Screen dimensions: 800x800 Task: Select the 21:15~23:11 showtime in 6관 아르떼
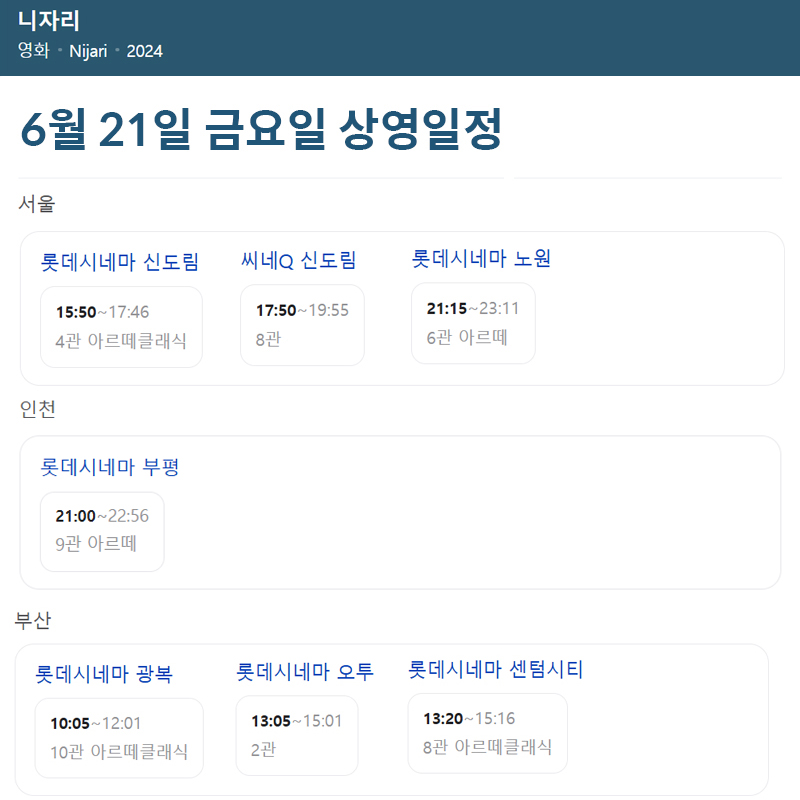(x=473, y=323)
